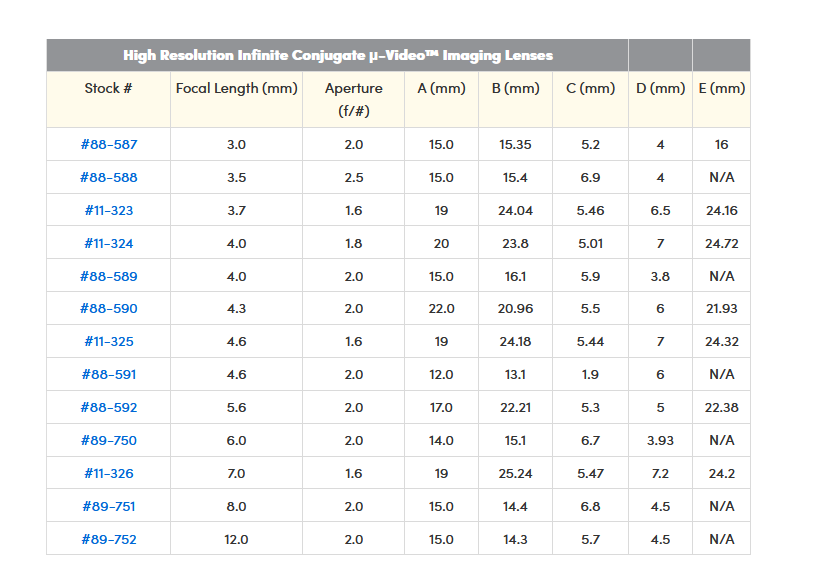Open the #11-326 stock link
This screenshot has height=586, width=823.
click(x=109, y=474)
